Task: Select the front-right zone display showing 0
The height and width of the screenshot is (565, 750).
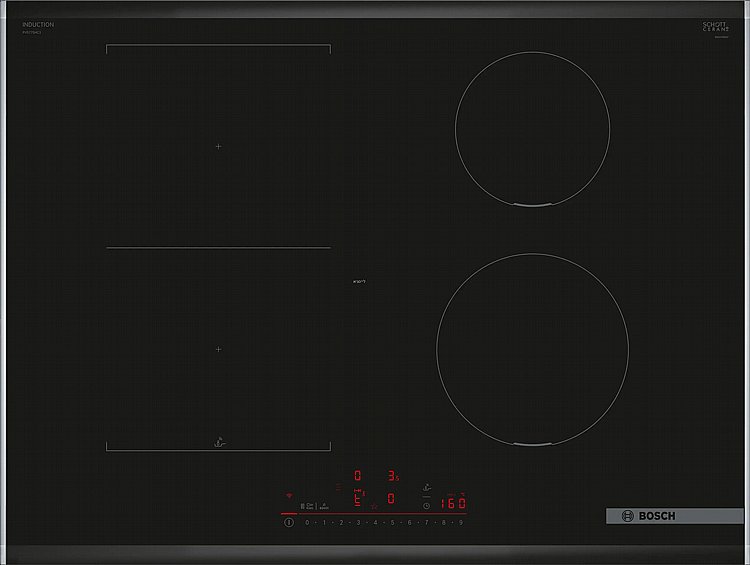Action: 392,498
